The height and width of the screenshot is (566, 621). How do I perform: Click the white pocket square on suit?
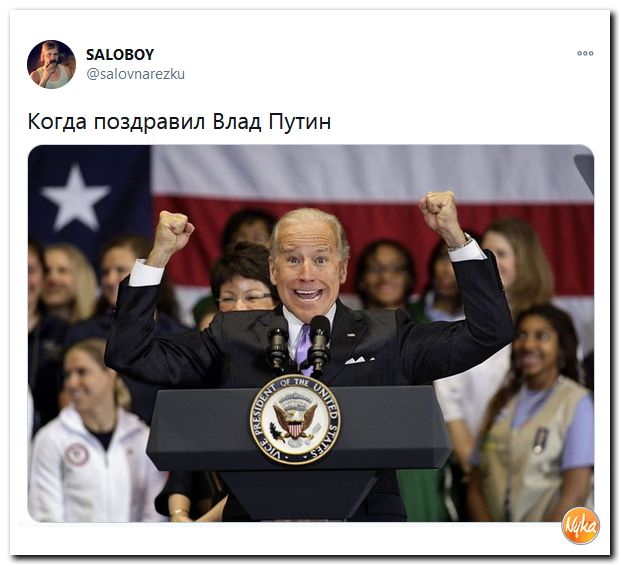359,360
